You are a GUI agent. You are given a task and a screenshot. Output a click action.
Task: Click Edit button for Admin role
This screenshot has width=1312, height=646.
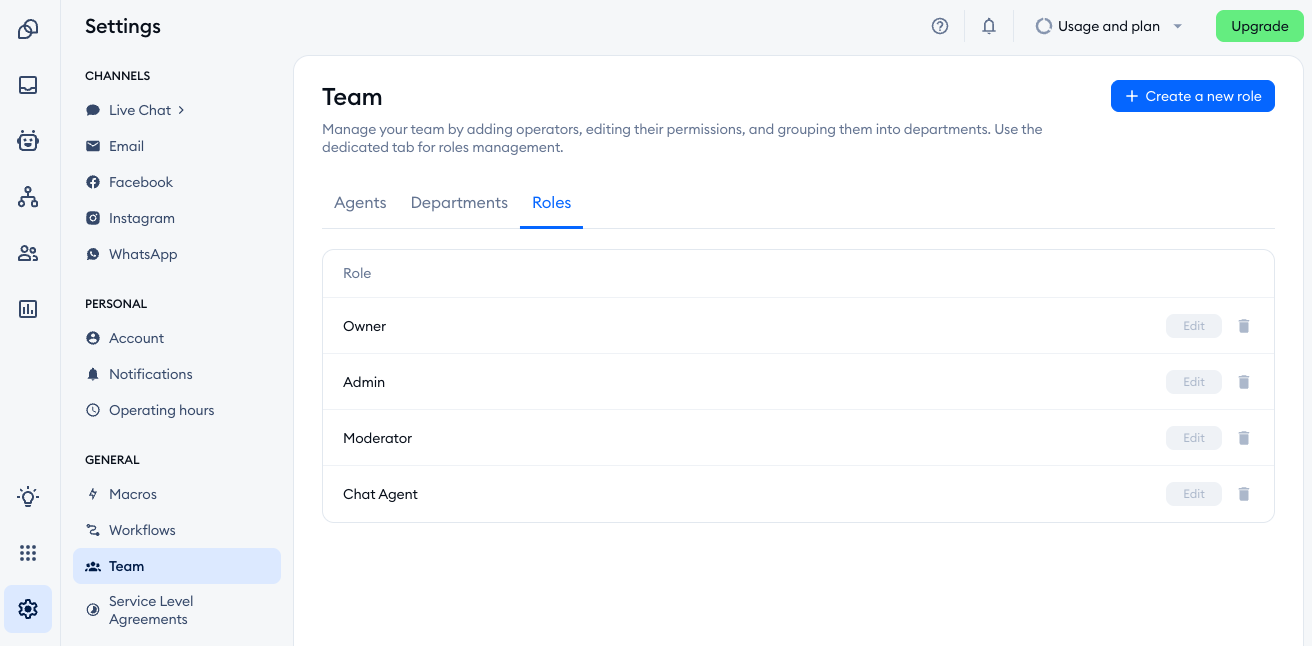point(1193,382)
